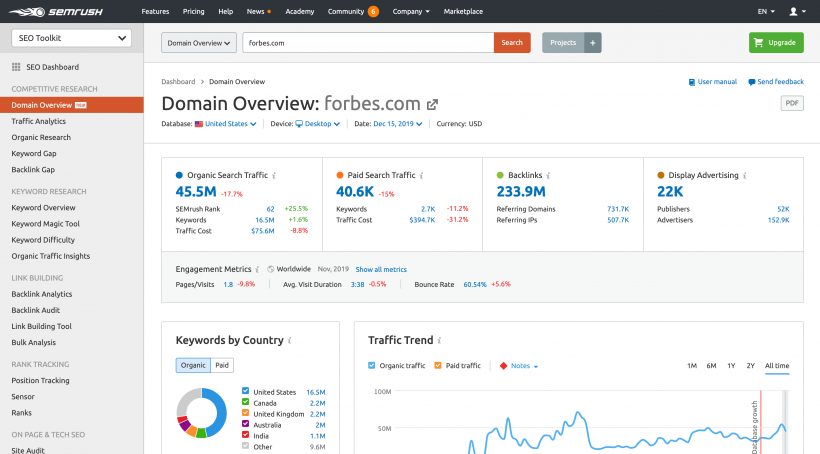The image size is (820, 454).
Task: Click the red diamond Notes icon
Action: pyautogui.click(x=504, y=366)
